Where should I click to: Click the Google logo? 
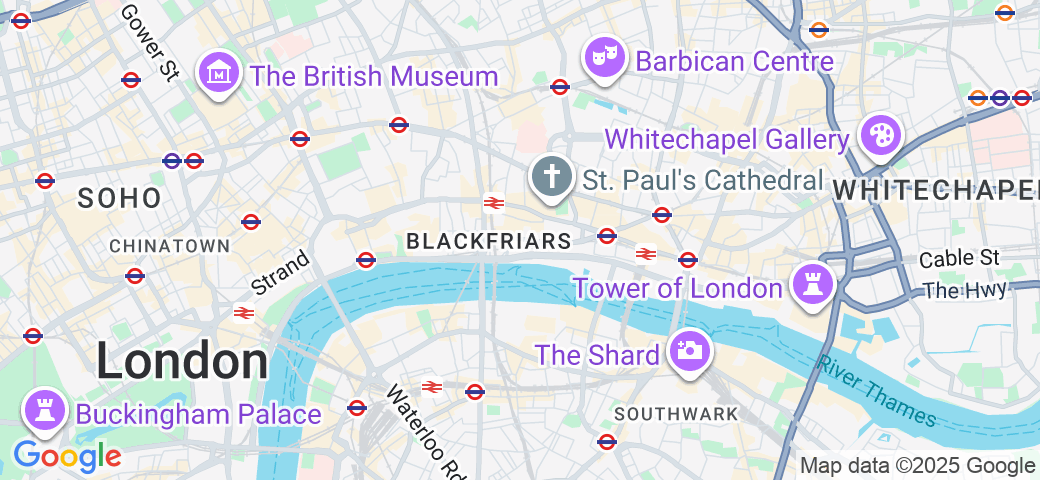pyautogui.click(x=67, y=458)
